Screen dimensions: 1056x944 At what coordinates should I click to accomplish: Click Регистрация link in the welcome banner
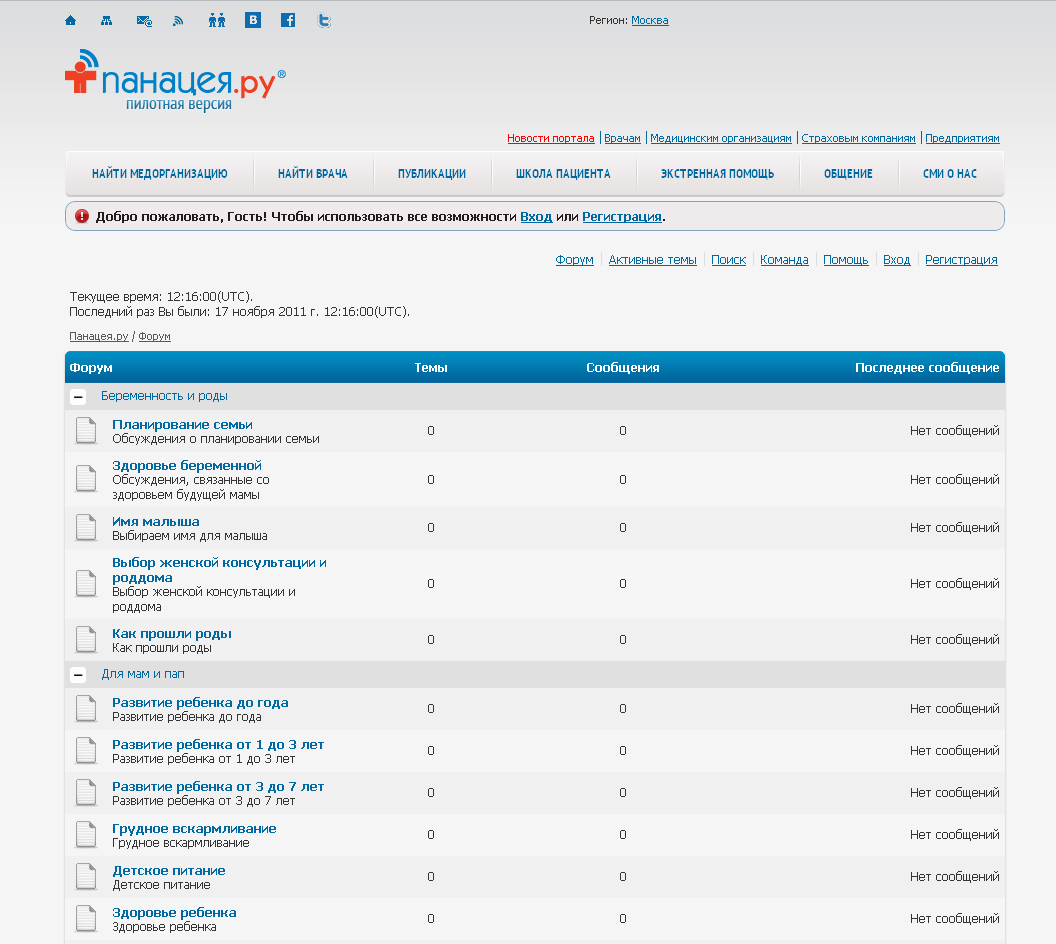tap(622, 217)
